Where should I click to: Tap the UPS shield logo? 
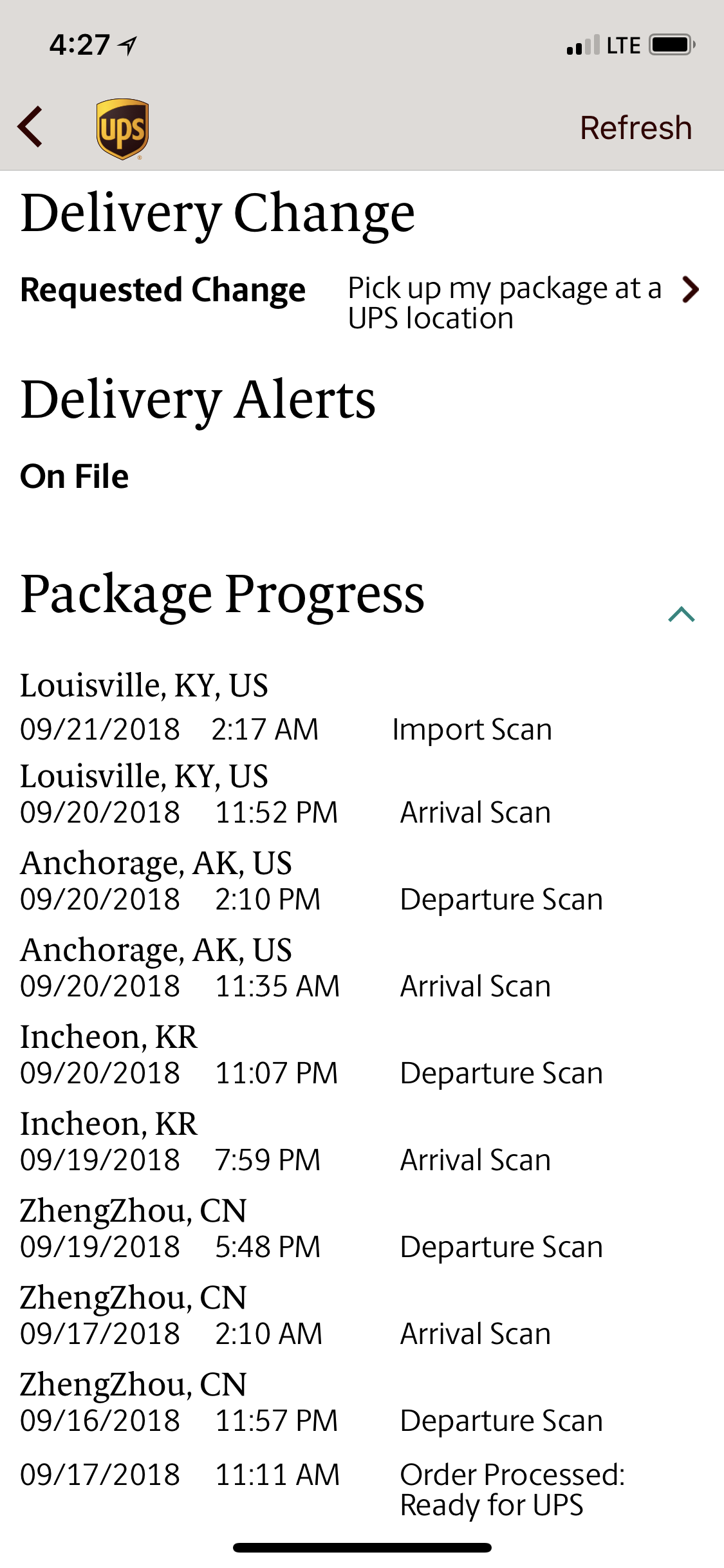click(122, 129)
